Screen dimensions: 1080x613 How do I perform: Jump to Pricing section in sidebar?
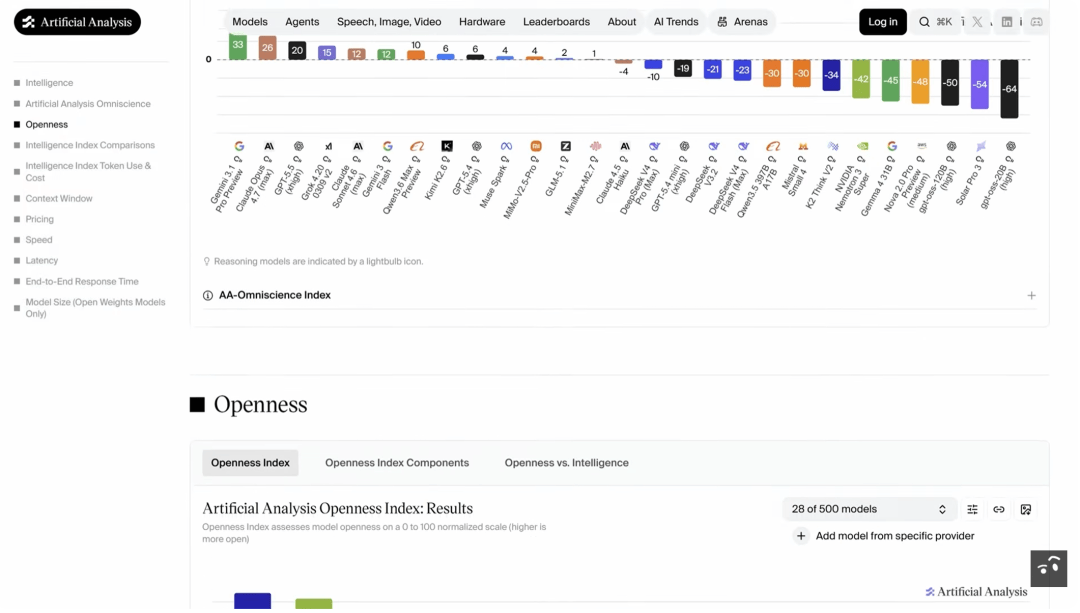tap(39, 219)
